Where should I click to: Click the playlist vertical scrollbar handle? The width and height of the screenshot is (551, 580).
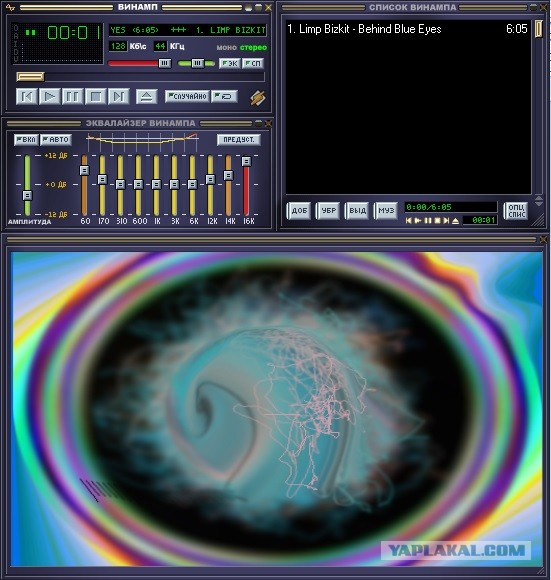click(x=538, y=29)
